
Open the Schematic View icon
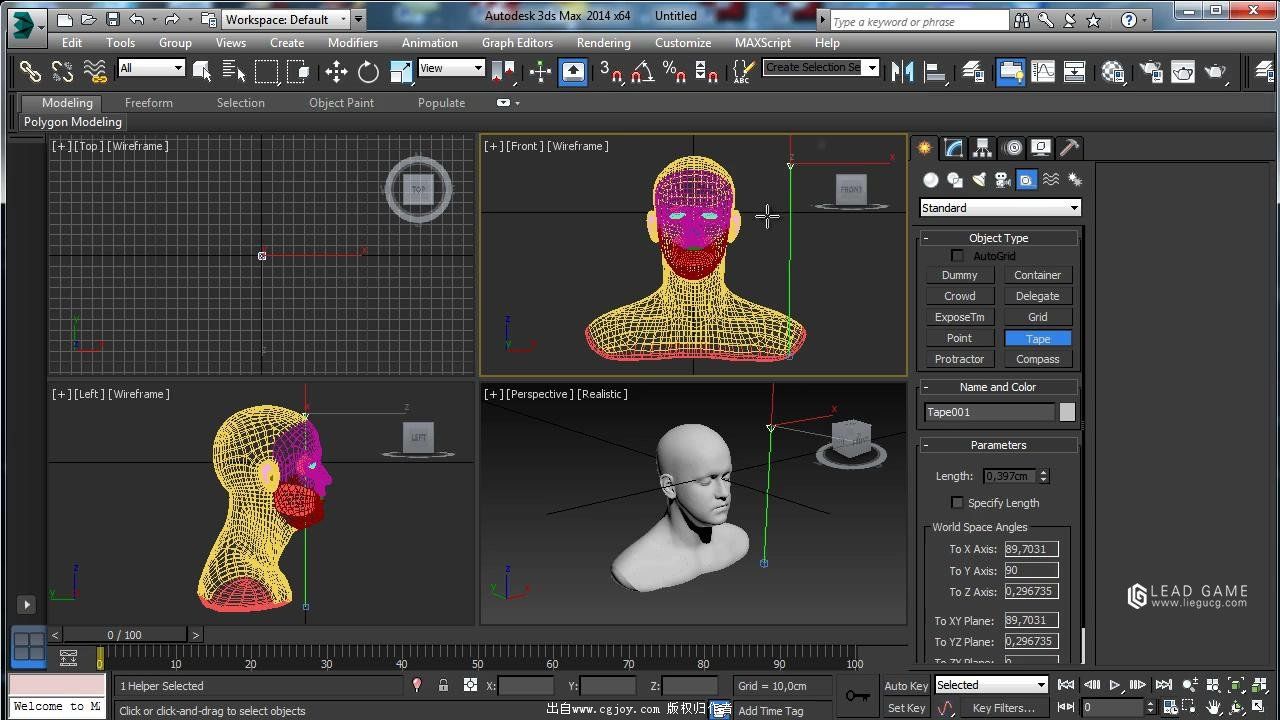click(x=1075, y=71)
